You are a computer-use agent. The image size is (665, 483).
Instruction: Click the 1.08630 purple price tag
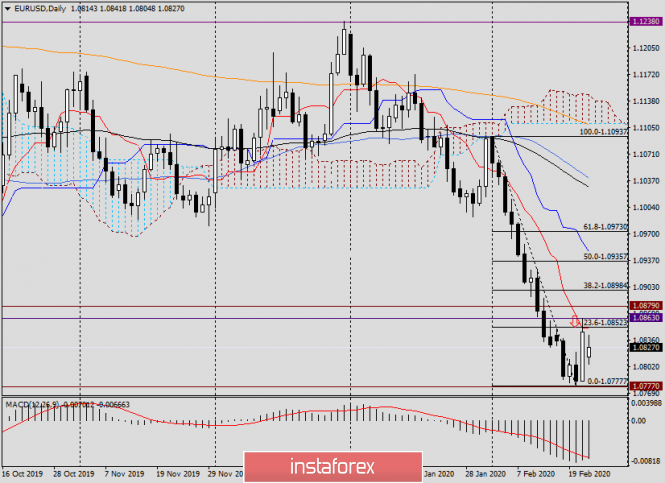tap(641, 318)
